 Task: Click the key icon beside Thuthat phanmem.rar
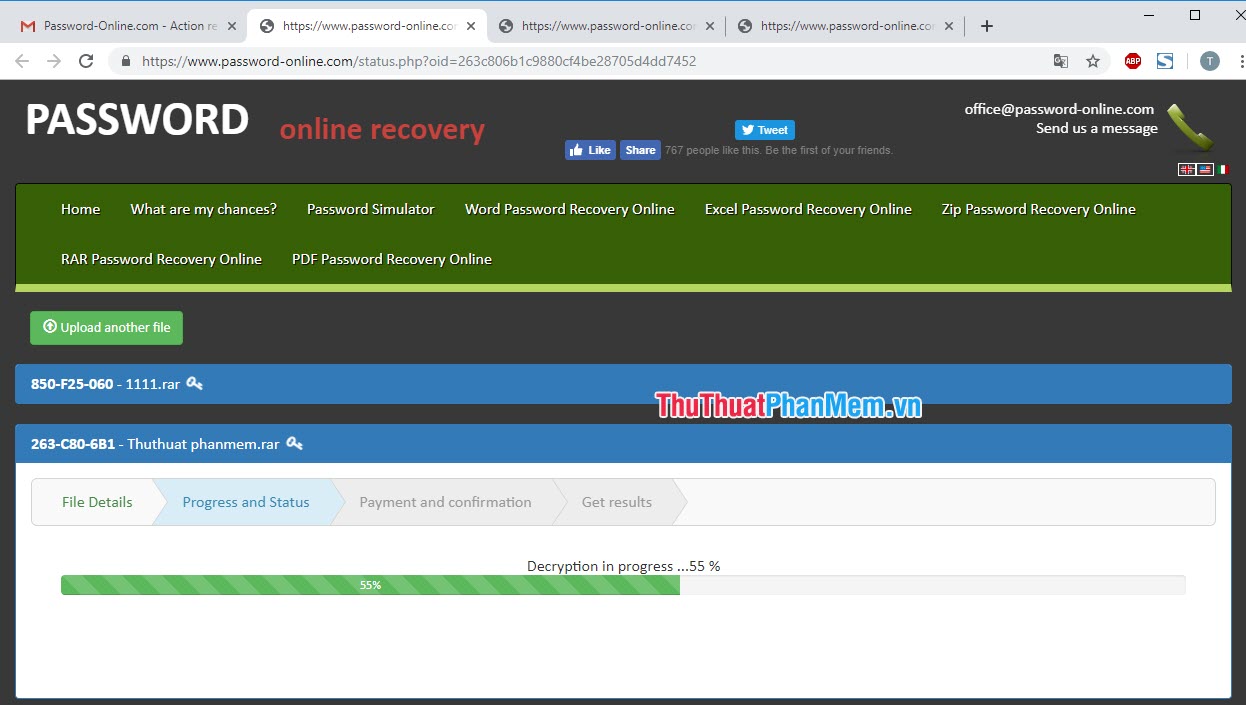click(x=294, y=443)
